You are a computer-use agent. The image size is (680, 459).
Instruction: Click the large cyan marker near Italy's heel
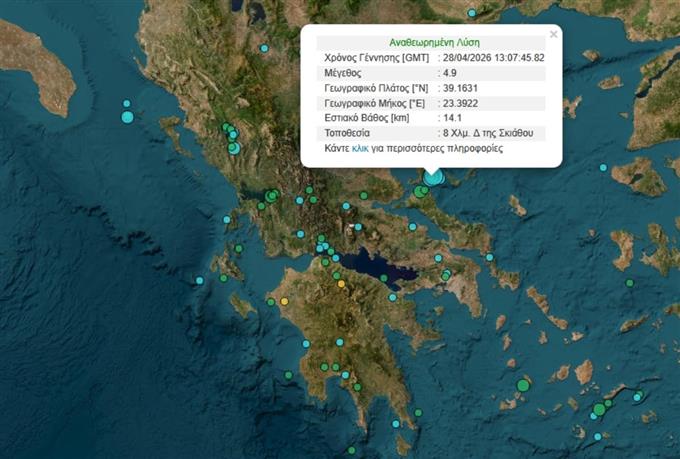point(127,117)
